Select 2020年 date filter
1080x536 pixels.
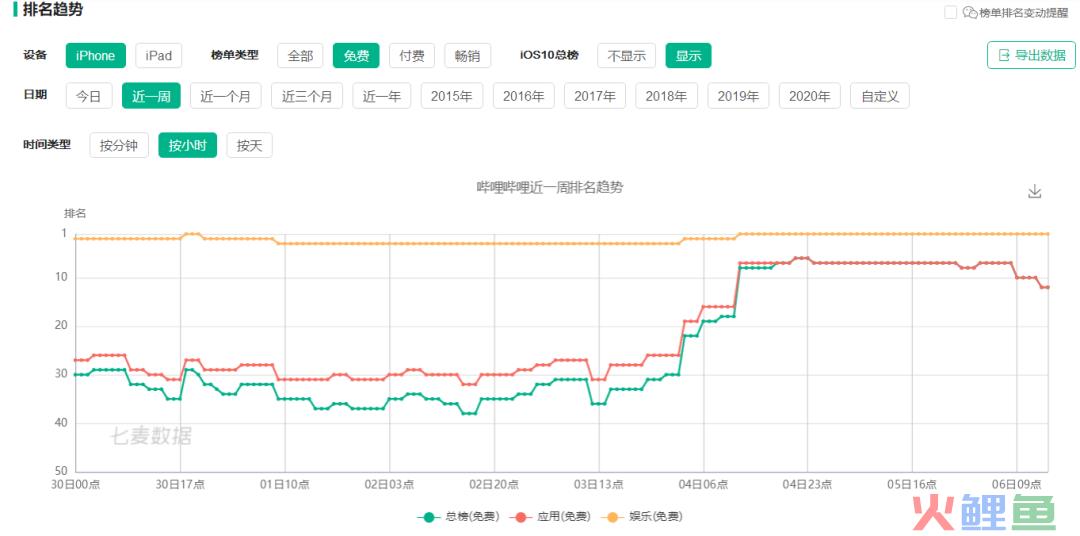pos(810,96)
